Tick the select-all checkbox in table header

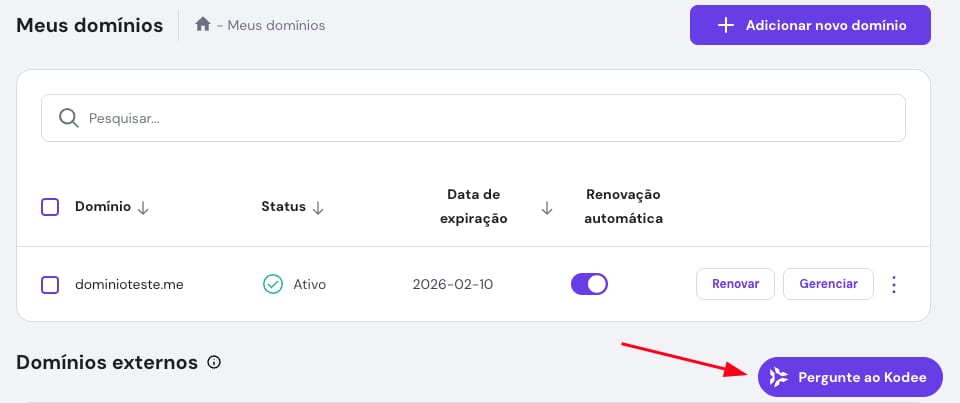(50, 207)
